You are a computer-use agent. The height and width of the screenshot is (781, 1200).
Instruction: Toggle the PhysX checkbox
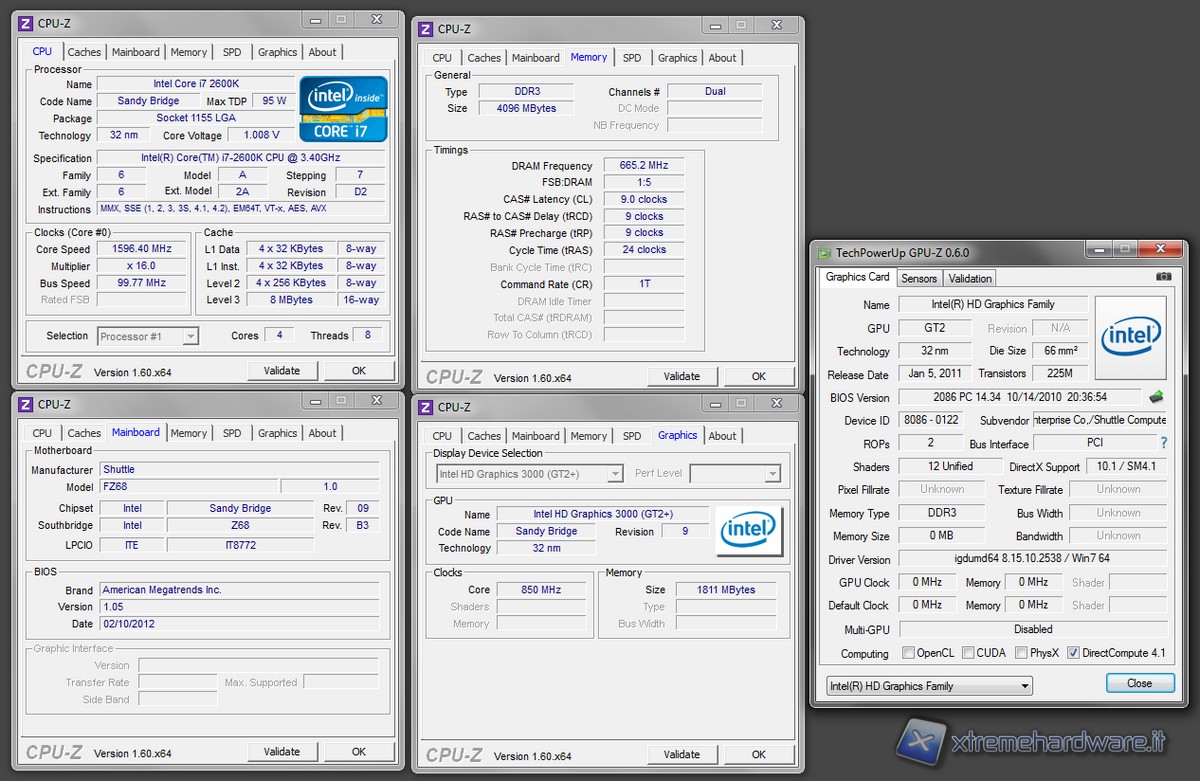[x=1021, y=653]
